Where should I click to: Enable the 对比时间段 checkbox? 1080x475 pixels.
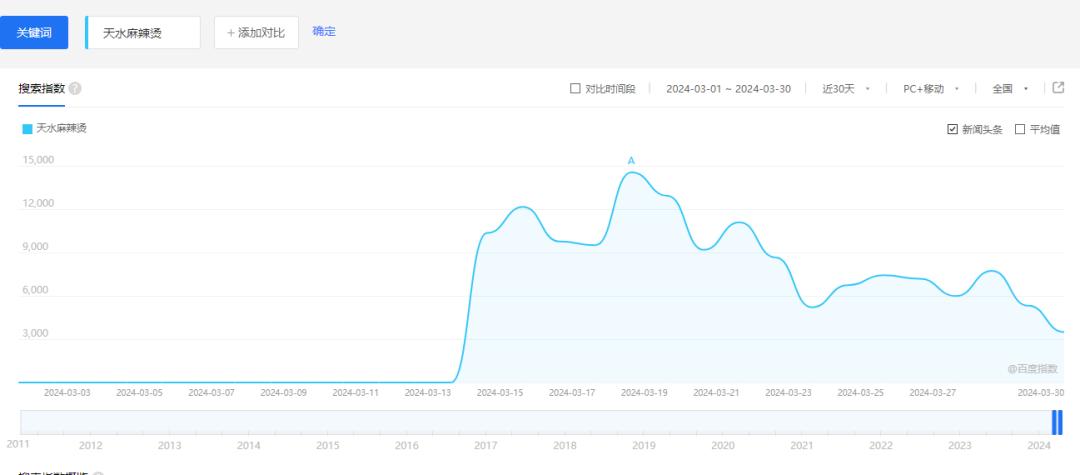575,89
